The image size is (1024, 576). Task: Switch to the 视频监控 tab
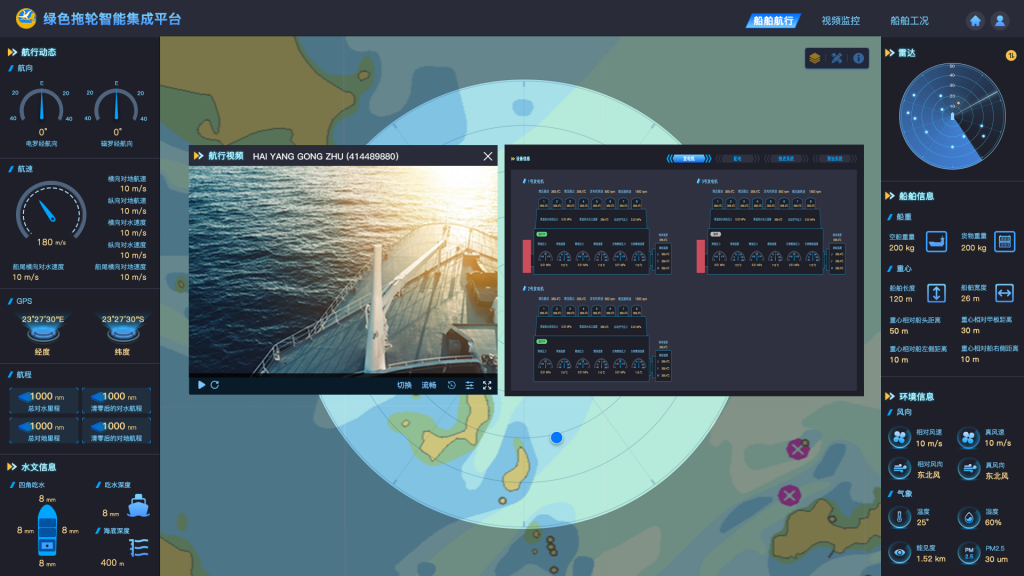coord(840,21)
